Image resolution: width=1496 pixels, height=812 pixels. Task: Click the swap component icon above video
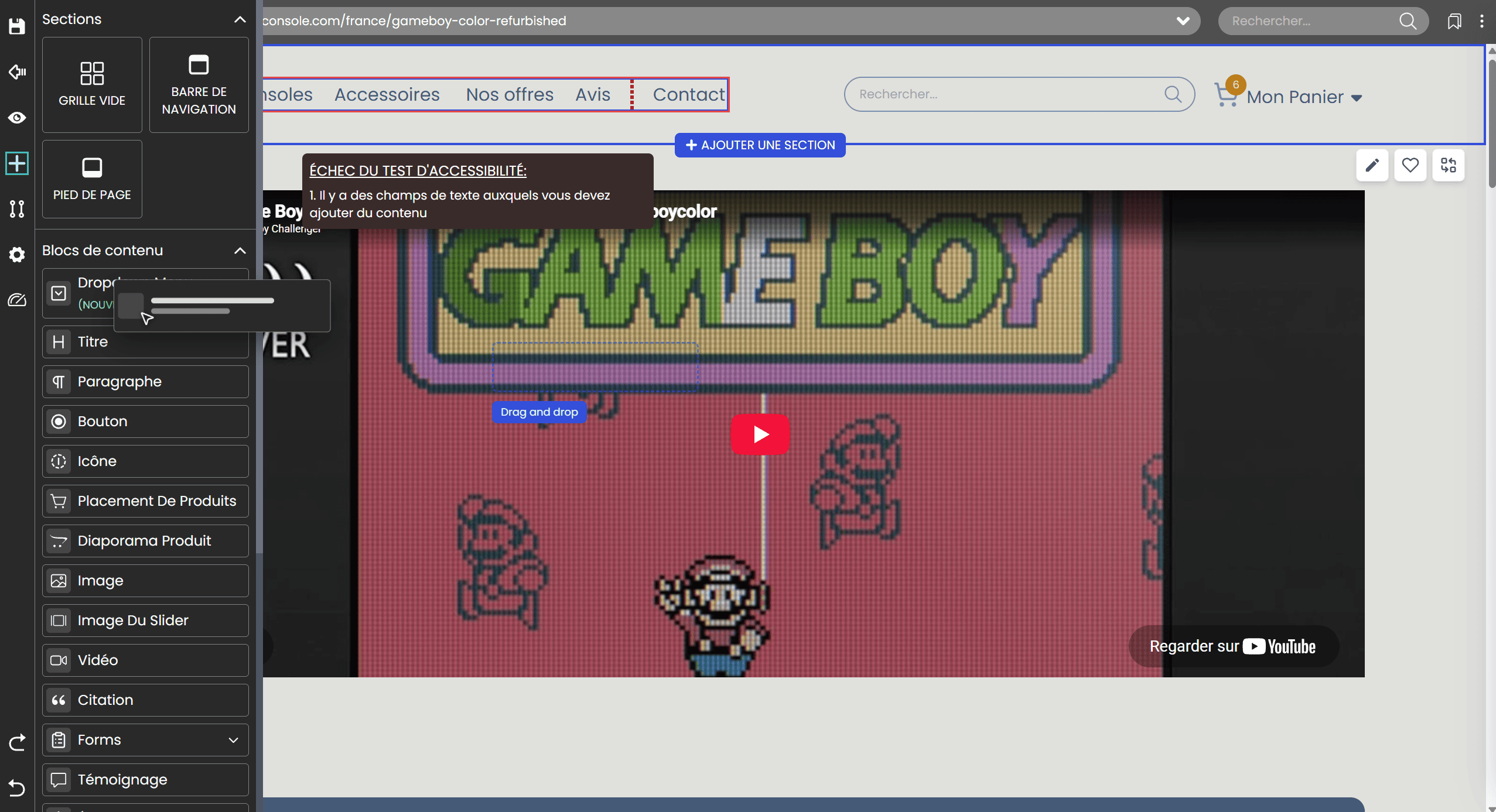pyautogui.click(x=1448, y=165)
